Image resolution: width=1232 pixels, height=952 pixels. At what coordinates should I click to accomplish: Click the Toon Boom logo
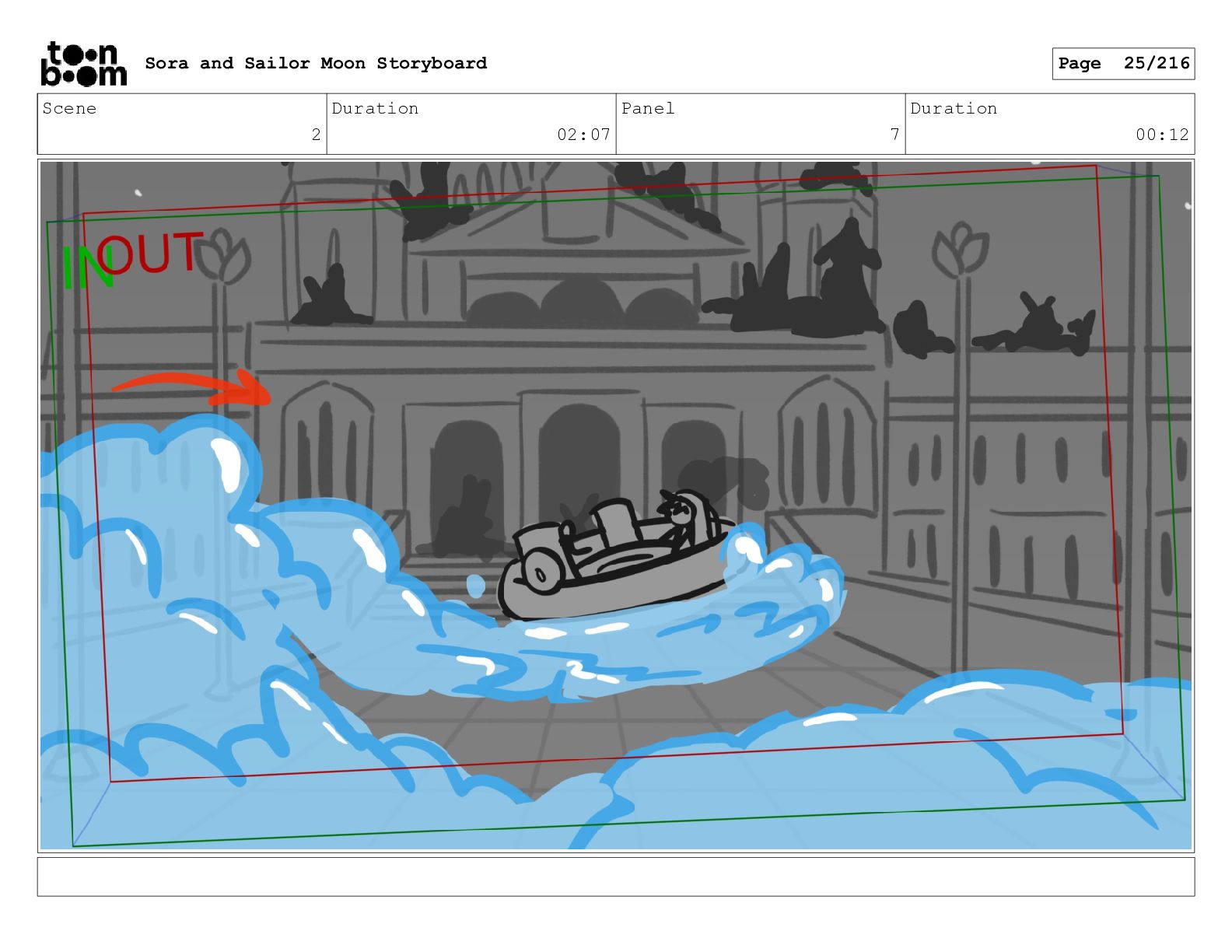pyautogui.click(x=83, y=63)
